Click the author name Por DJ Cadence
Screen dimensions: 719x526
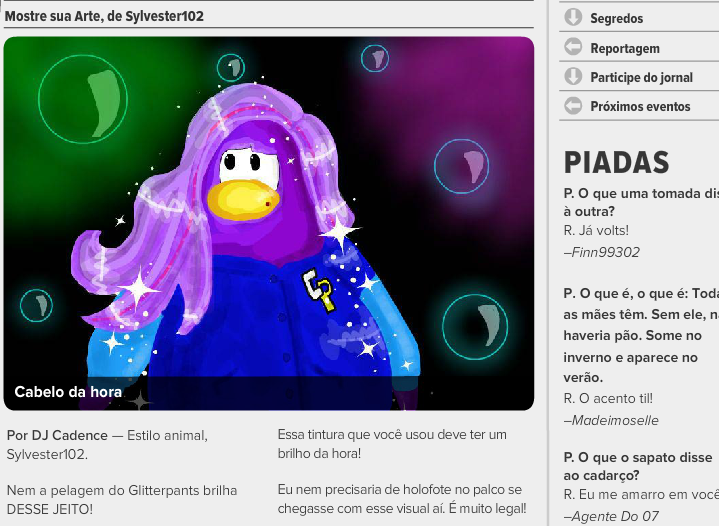tap(57, 435)
